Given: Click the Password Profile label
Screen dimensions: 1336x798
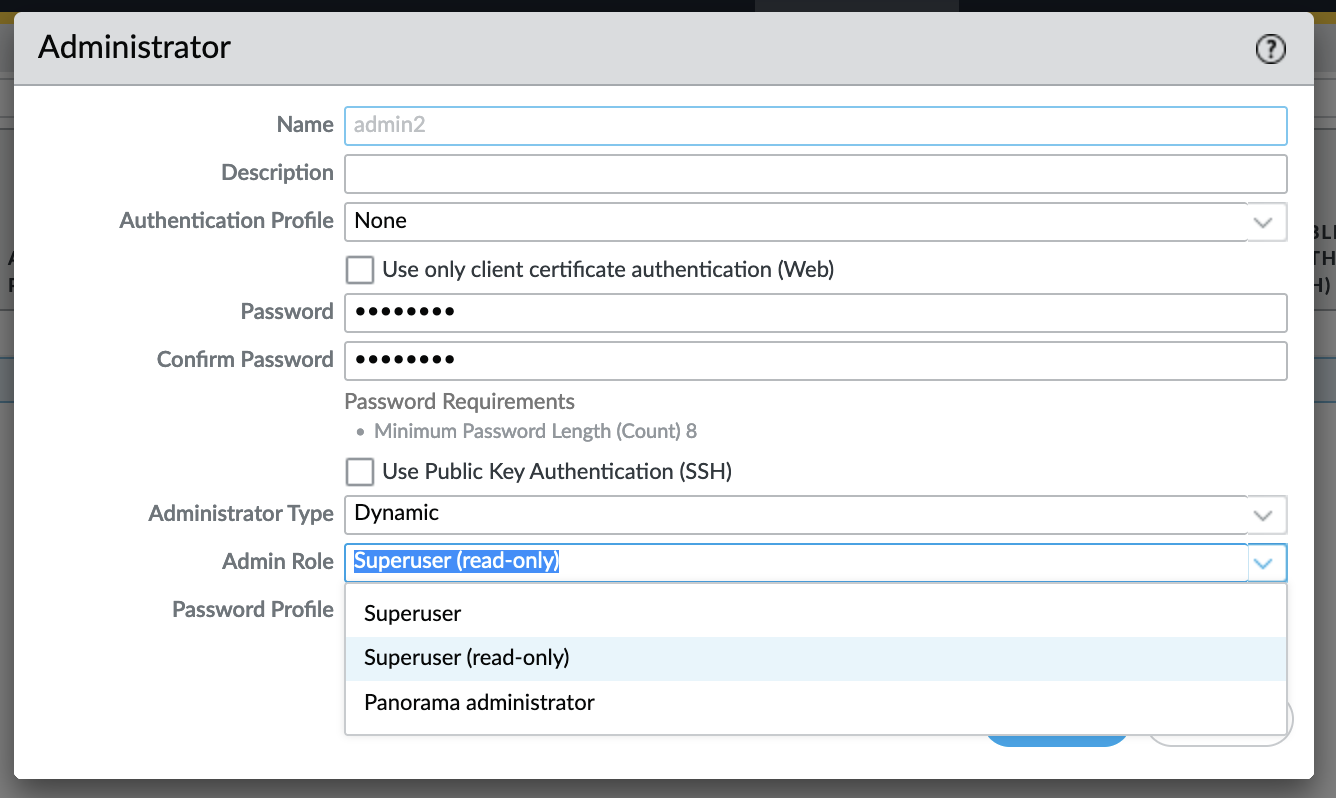Looking at the screenshot, I should click(x=253, y=609).
